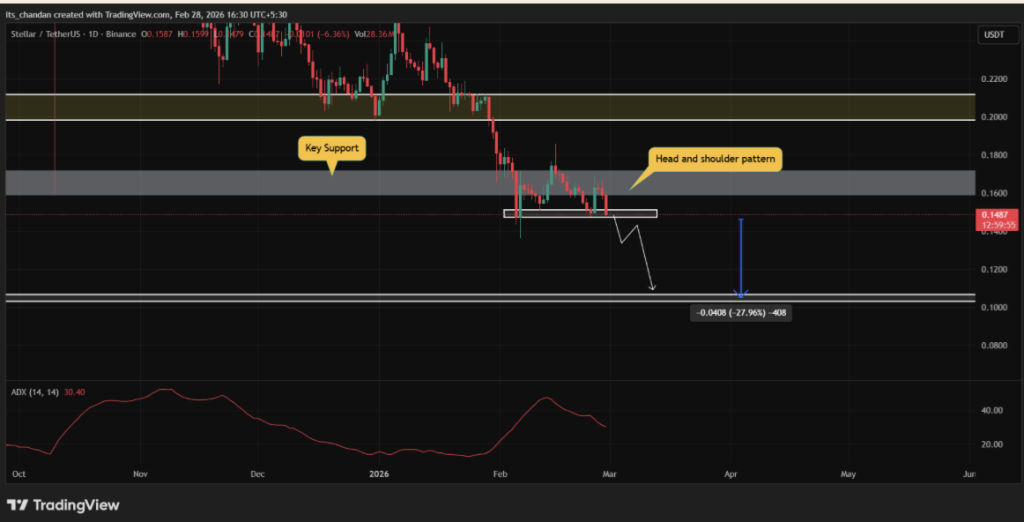
Task: Click the 0.1000 price axis label
Action: pyautogui.click(x=993, y=307)
